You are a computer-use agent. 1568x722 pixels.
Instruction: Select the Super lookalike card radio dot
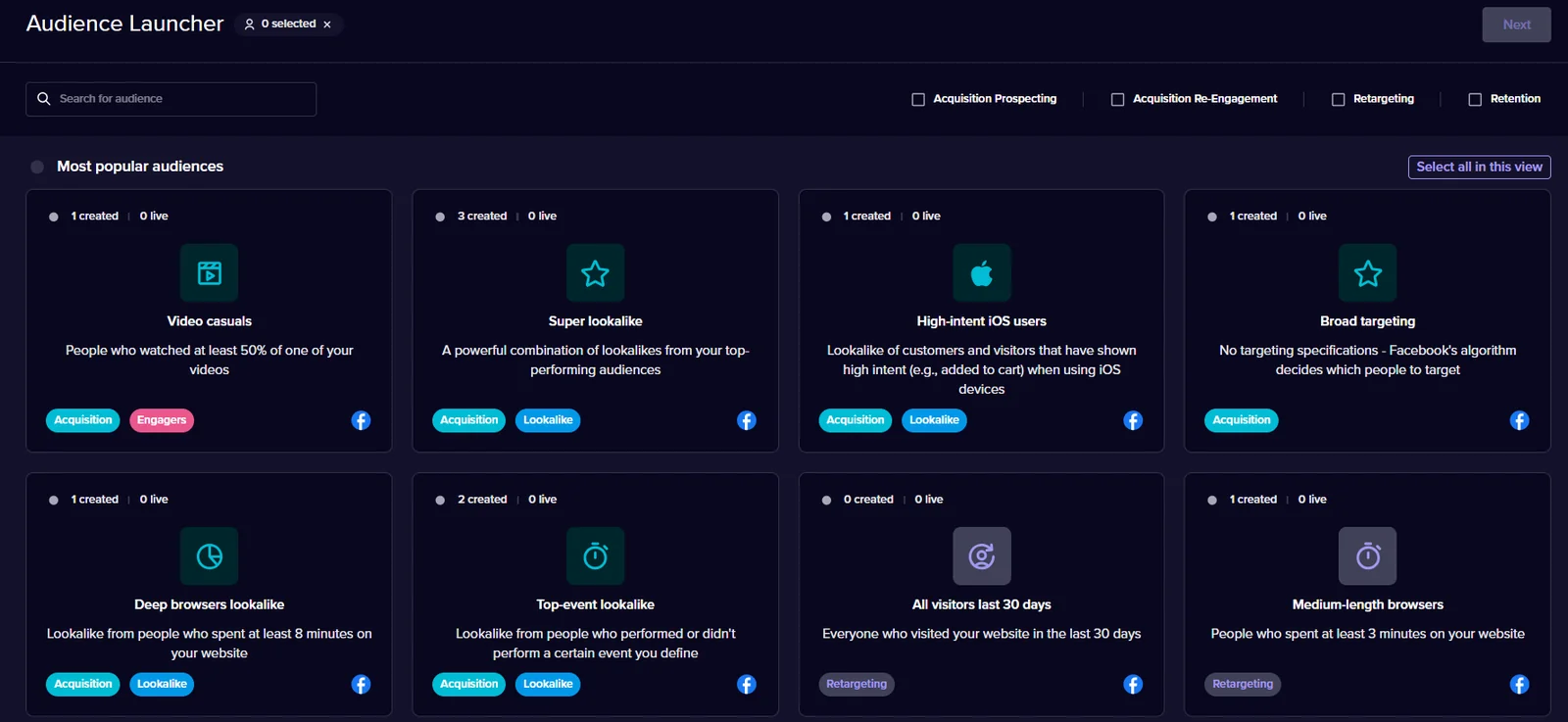coord(440,217)
